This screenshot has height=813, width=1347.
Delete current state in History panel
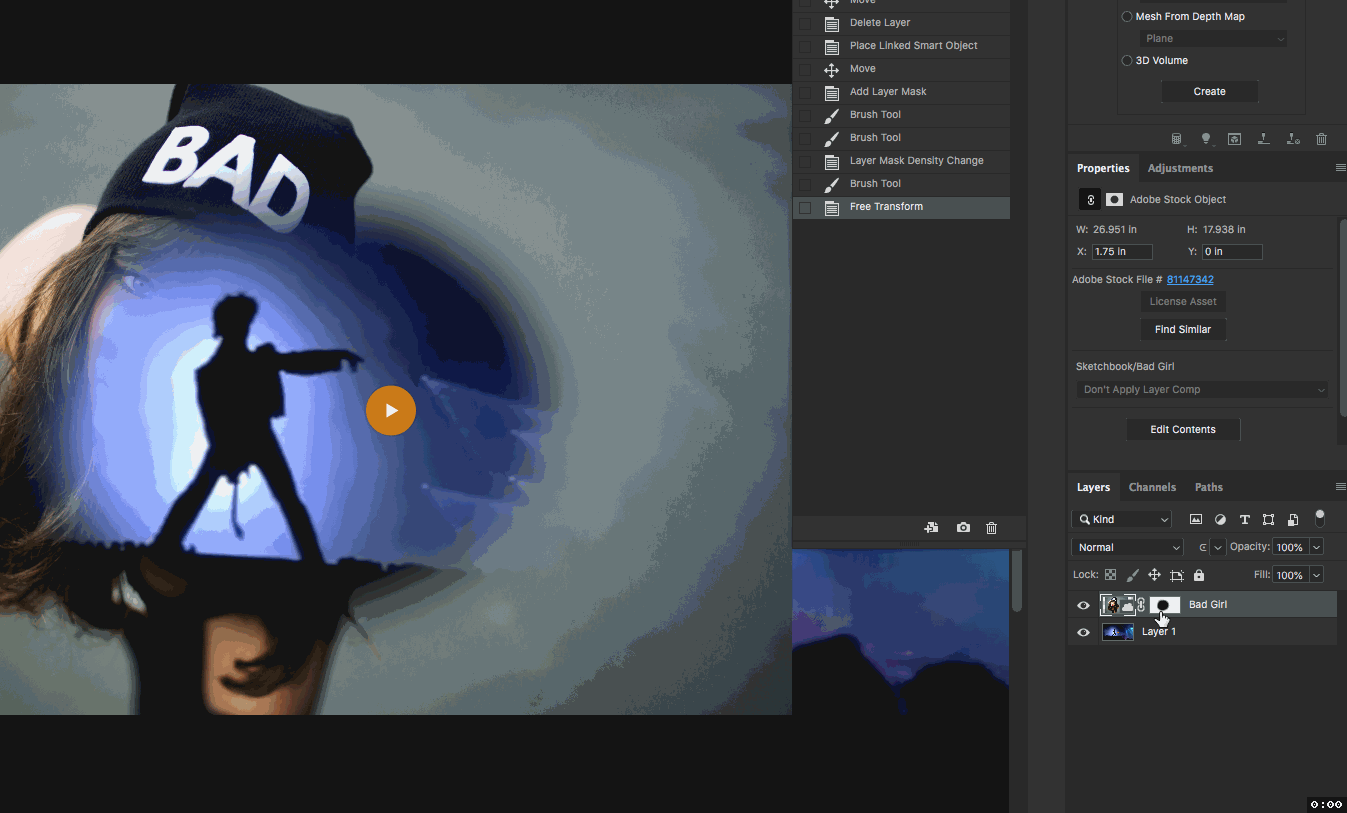coord(991,528)
